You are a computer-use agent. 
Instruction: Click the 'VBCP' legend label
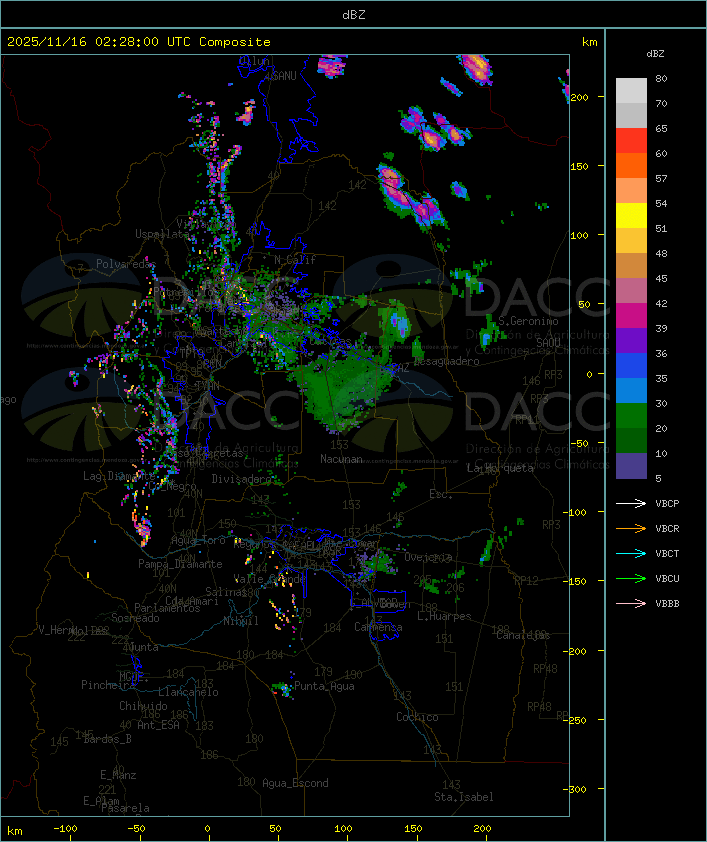click(667, 504)
